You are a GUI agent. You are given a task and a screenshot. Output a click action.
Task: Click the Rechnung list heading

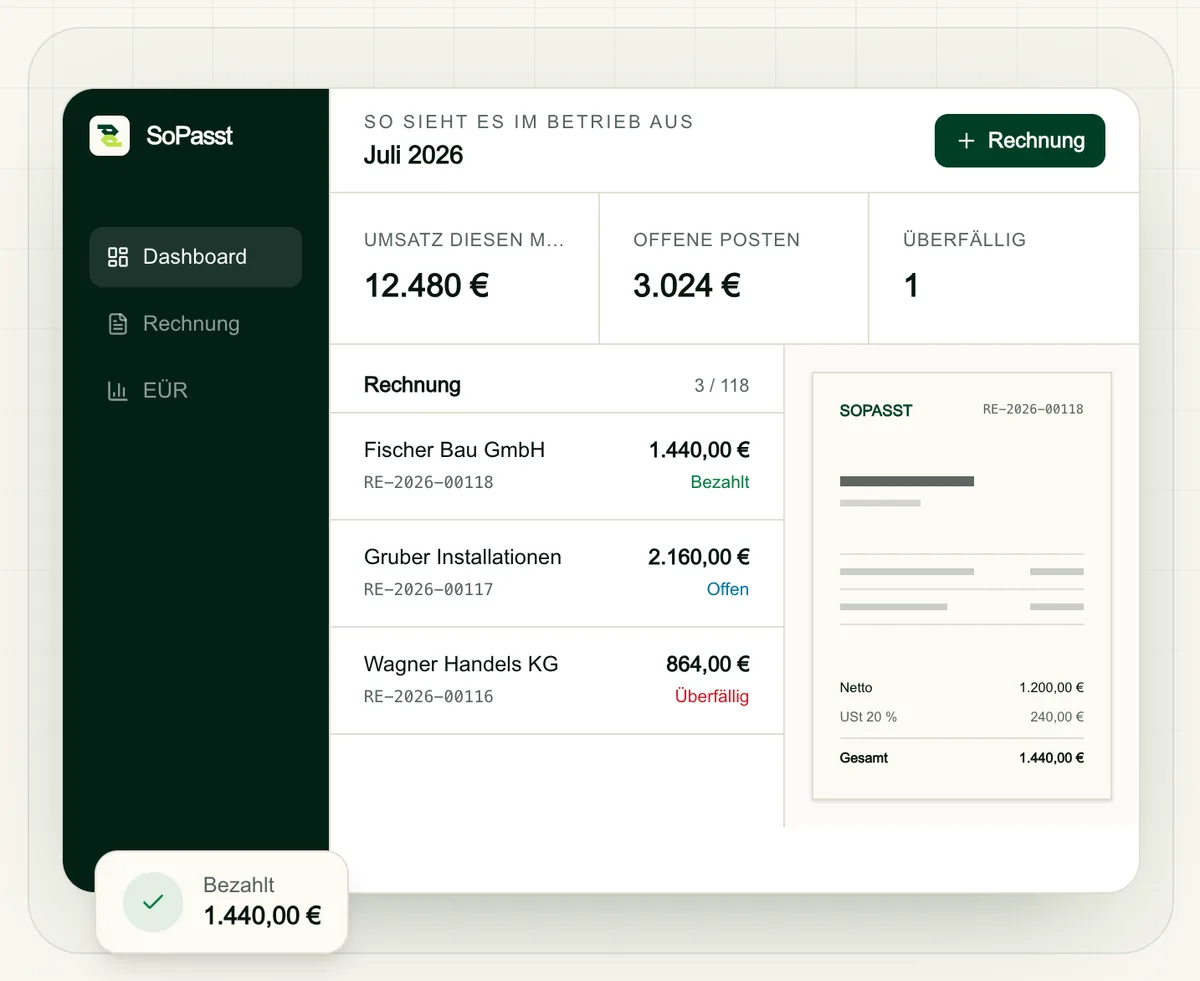(x=412, y=385)
